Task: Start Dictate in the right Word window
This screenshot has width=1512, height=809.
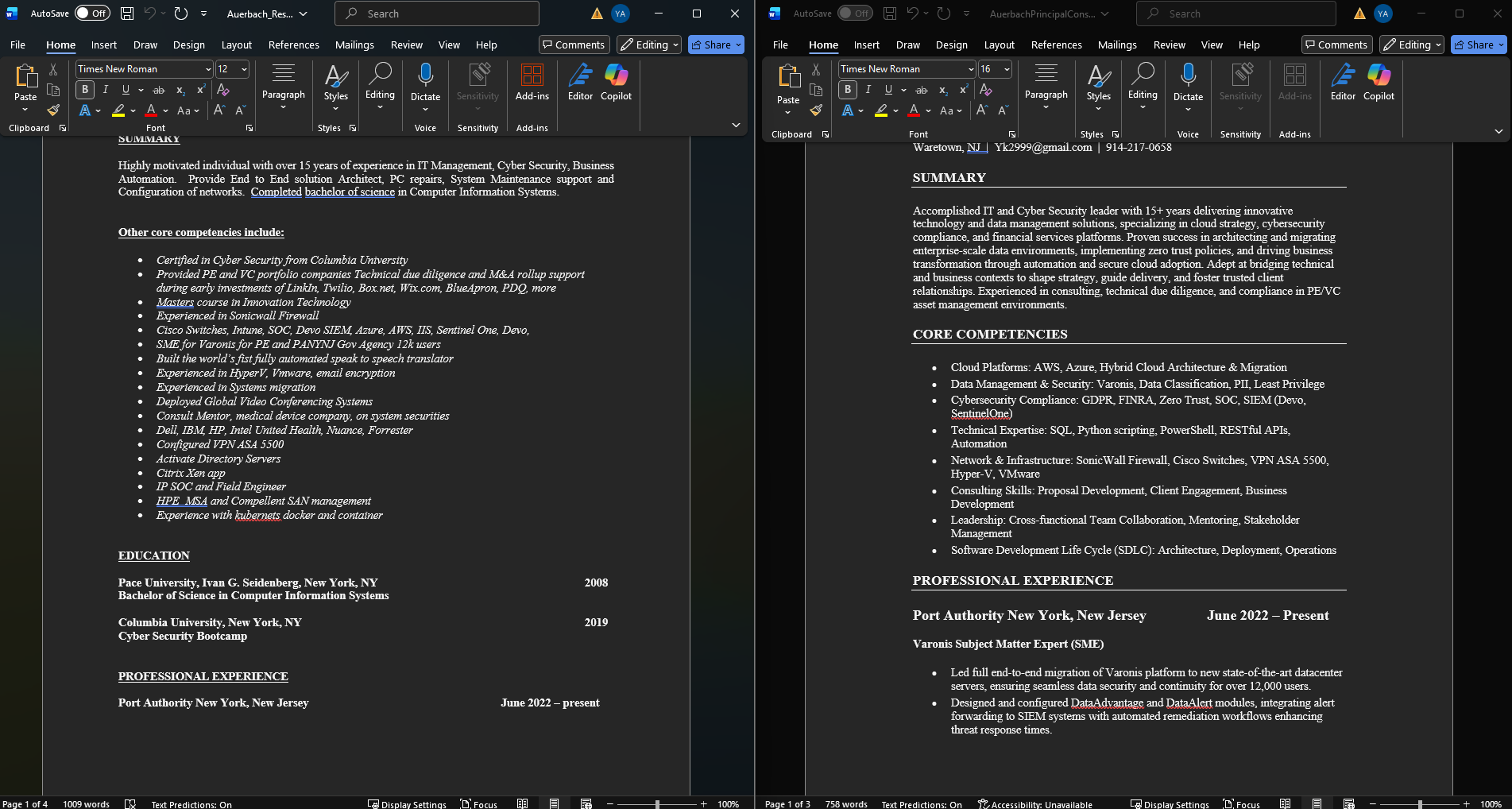Action: point(1188,87)
